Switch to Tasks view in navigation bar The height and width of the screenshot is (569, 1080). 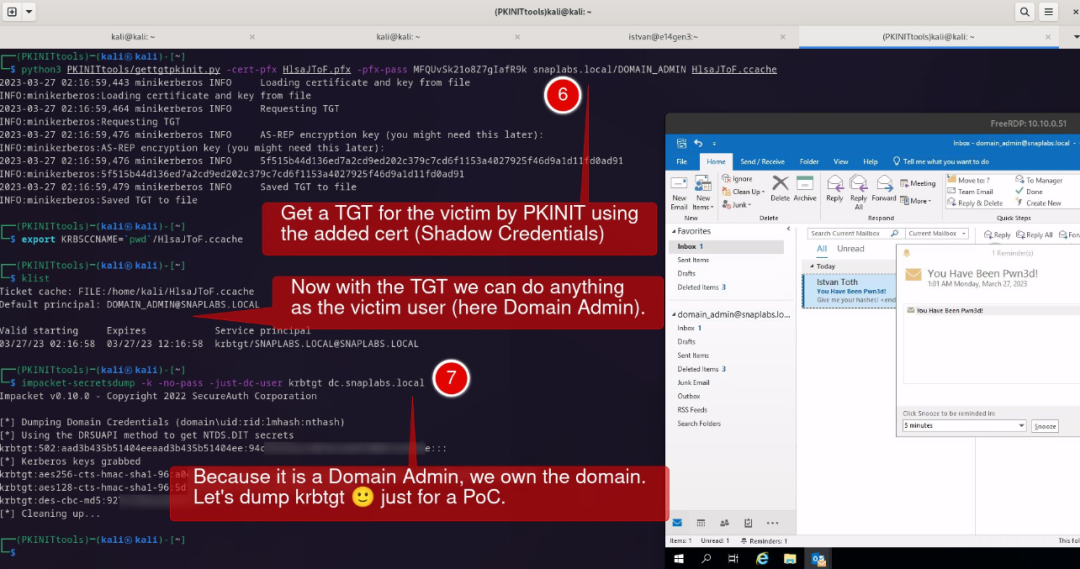(x=748, y=524)
